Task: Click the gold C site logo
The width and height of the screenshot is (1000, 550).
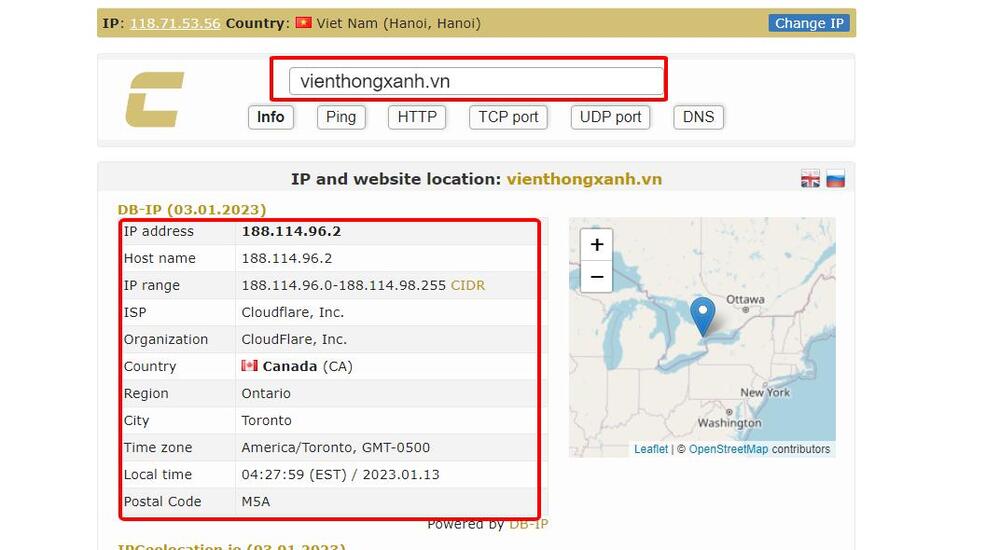Action: (x=154, y=99)
